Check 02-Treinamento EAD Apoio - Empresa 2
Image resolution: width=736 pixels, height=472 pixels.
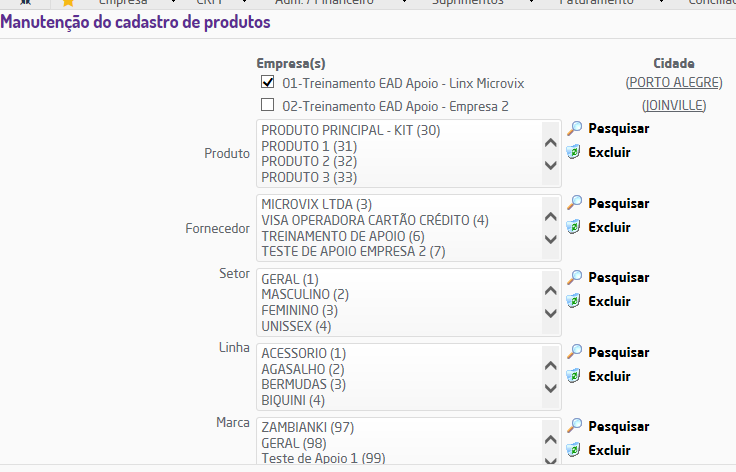(x=268, y=105)
